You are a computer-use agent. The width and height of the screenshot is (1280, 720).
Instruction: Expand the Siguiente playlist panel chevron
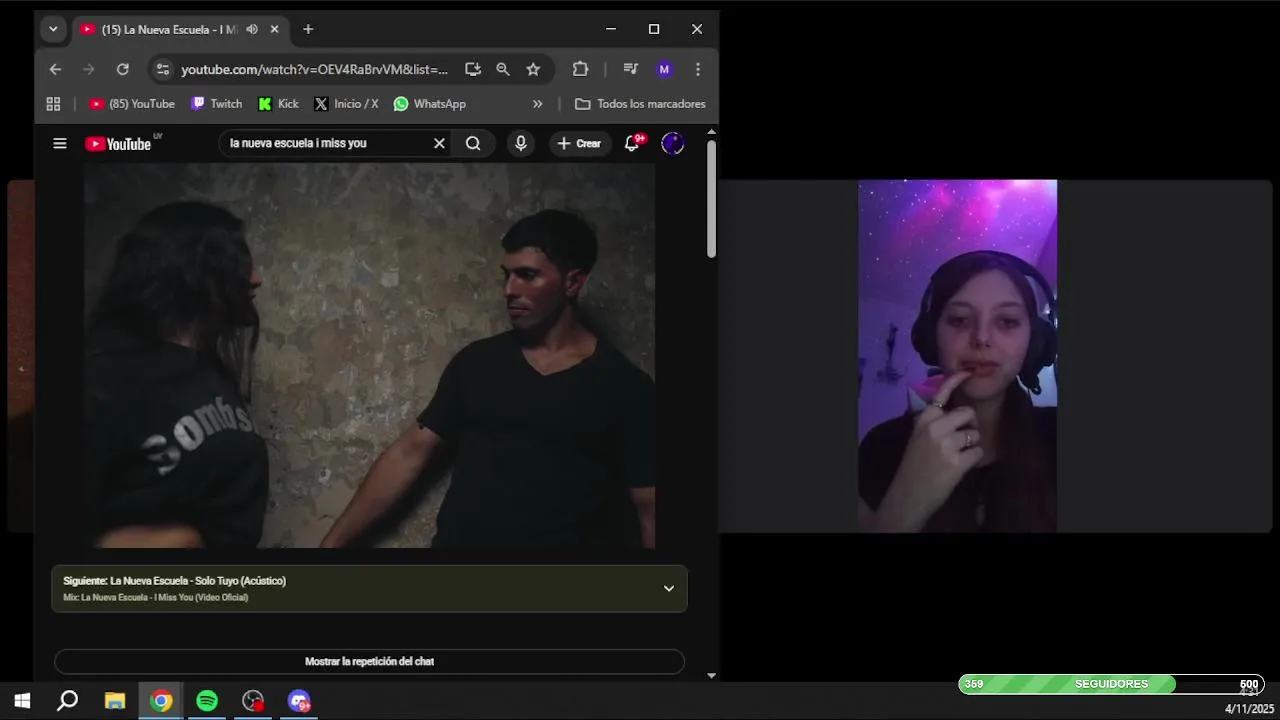pyautogui.click(x=669, y=588)
